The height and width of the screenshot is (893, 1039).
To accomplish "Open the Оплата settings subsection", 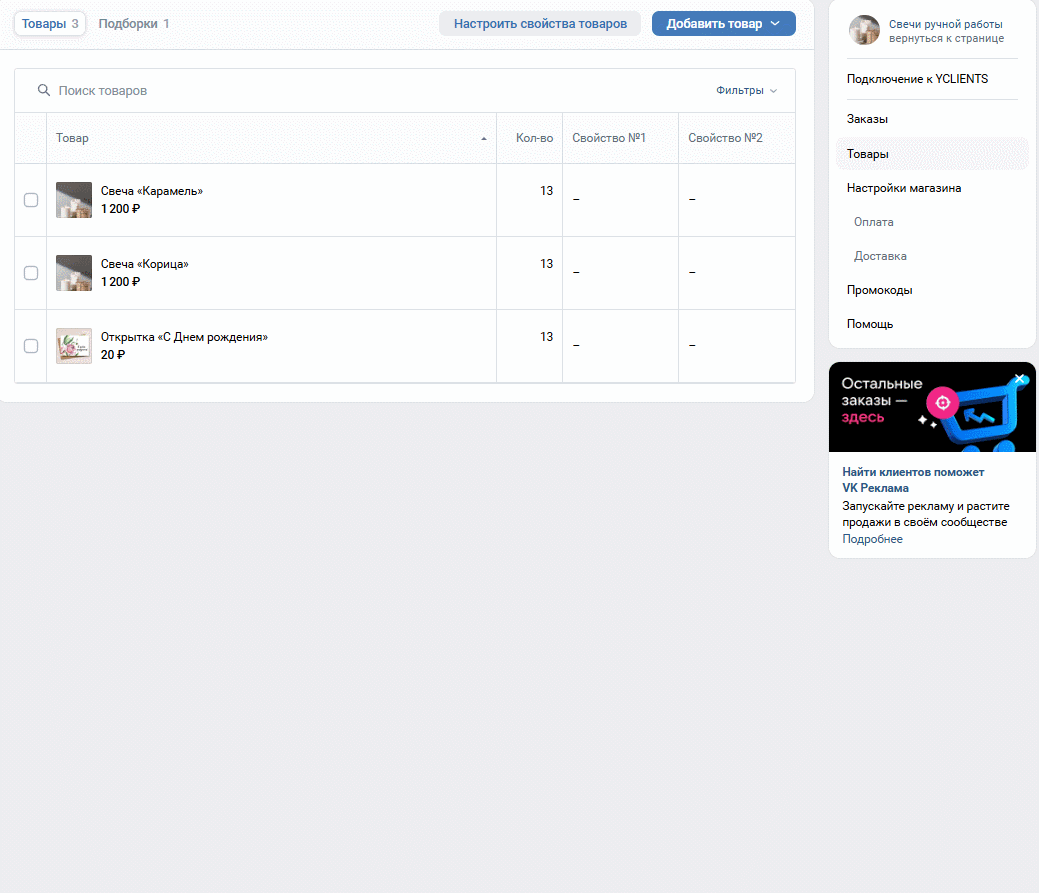I will (873, 222).
